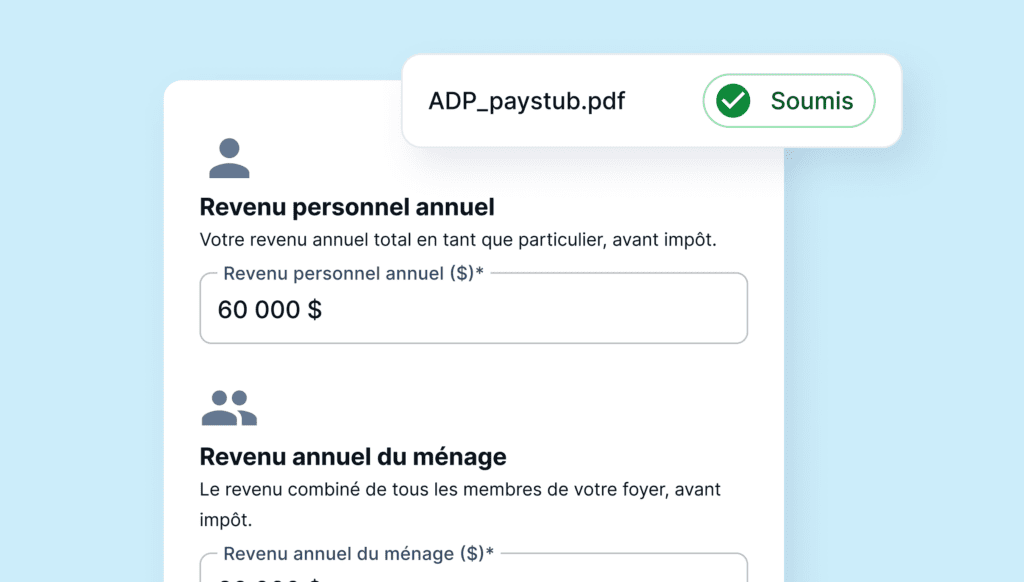This screenshot has height=582, width=1024.
Task: Click the description about individual income before tax
Action: (459, 240)
